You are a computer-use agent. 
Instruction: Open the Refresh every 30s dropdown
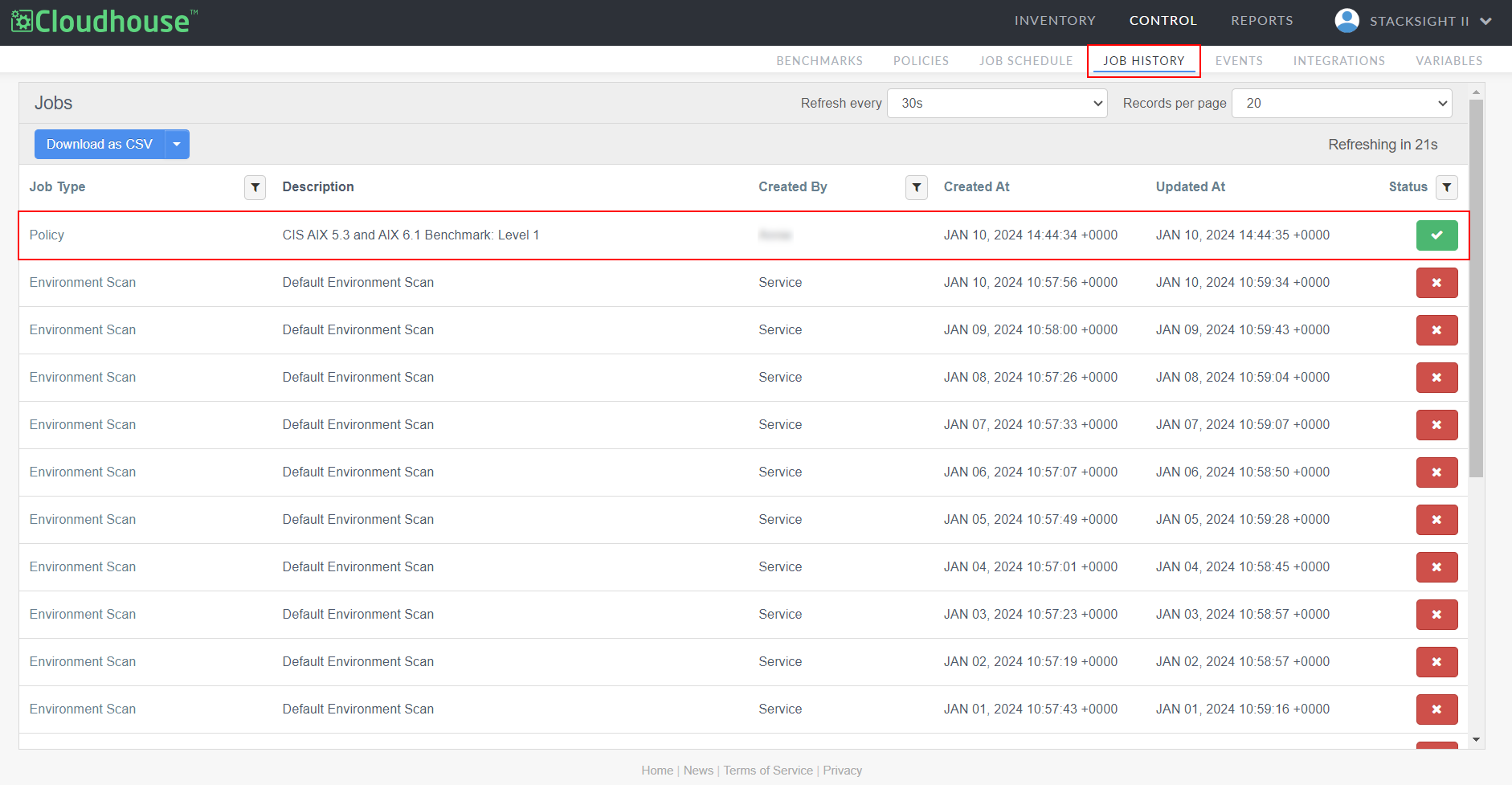coord(997,103)
